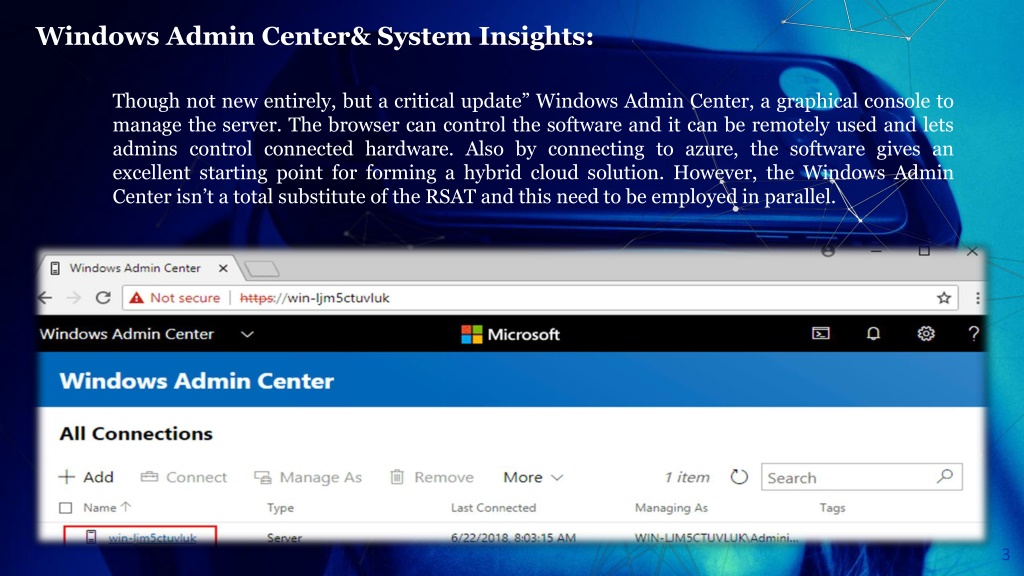The height and width of the screenshot is (576, 1024).
Task: Open a new browser tab
Action: click(261, 268)
